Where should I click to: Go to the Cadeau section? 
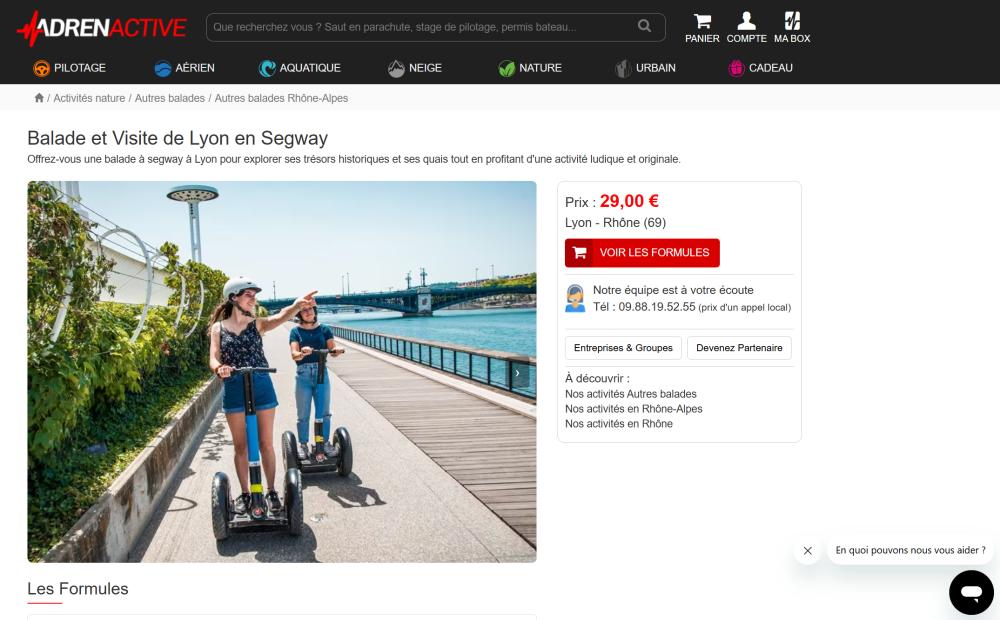760,68
